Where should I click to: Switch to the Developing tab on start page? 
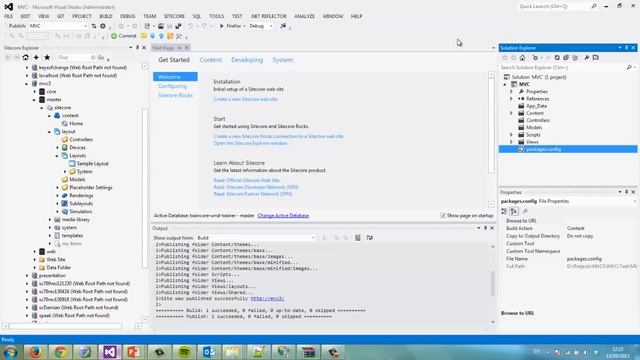247,60
